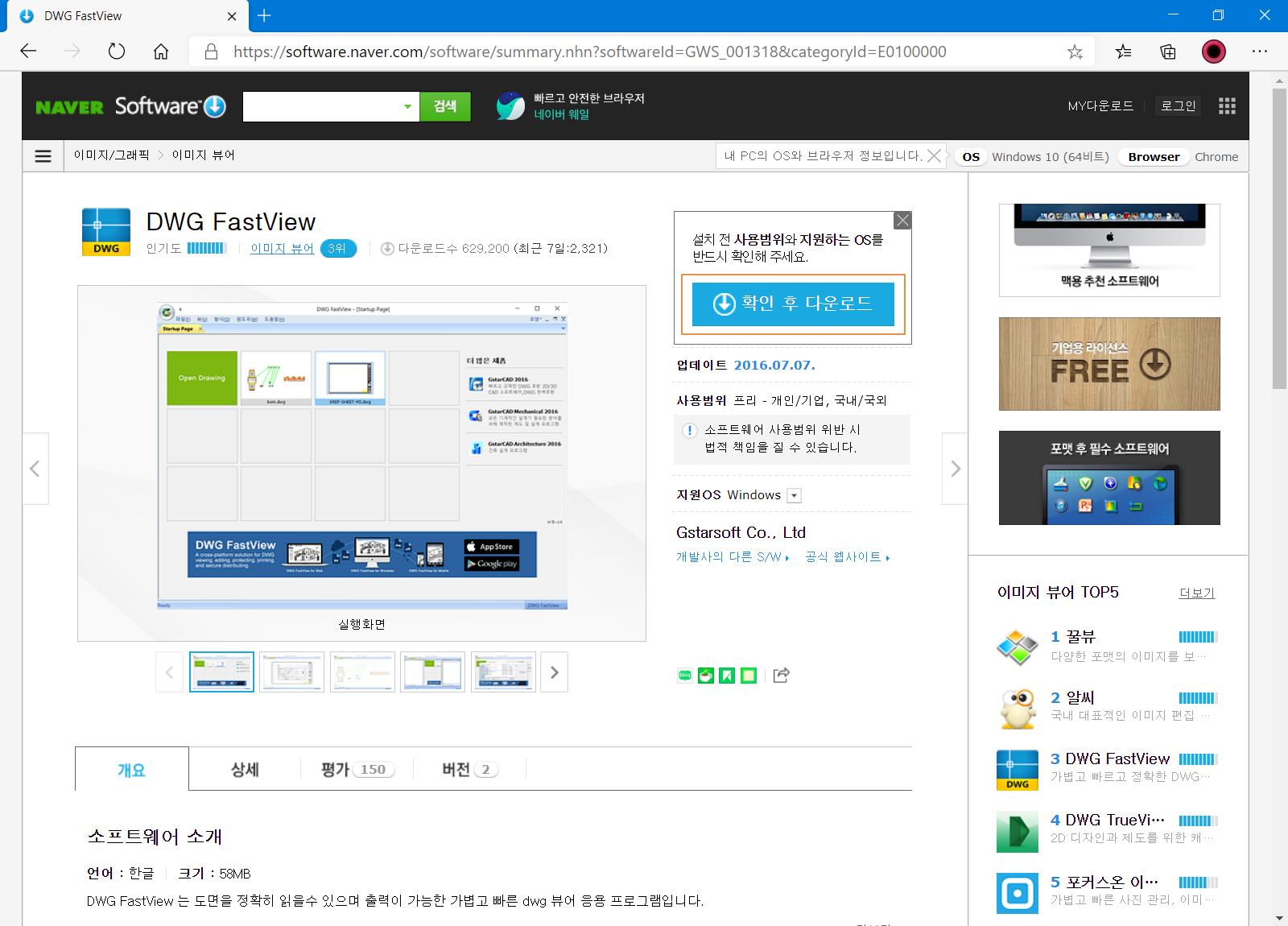Share to Naver Blog icon

click(685, 676)
